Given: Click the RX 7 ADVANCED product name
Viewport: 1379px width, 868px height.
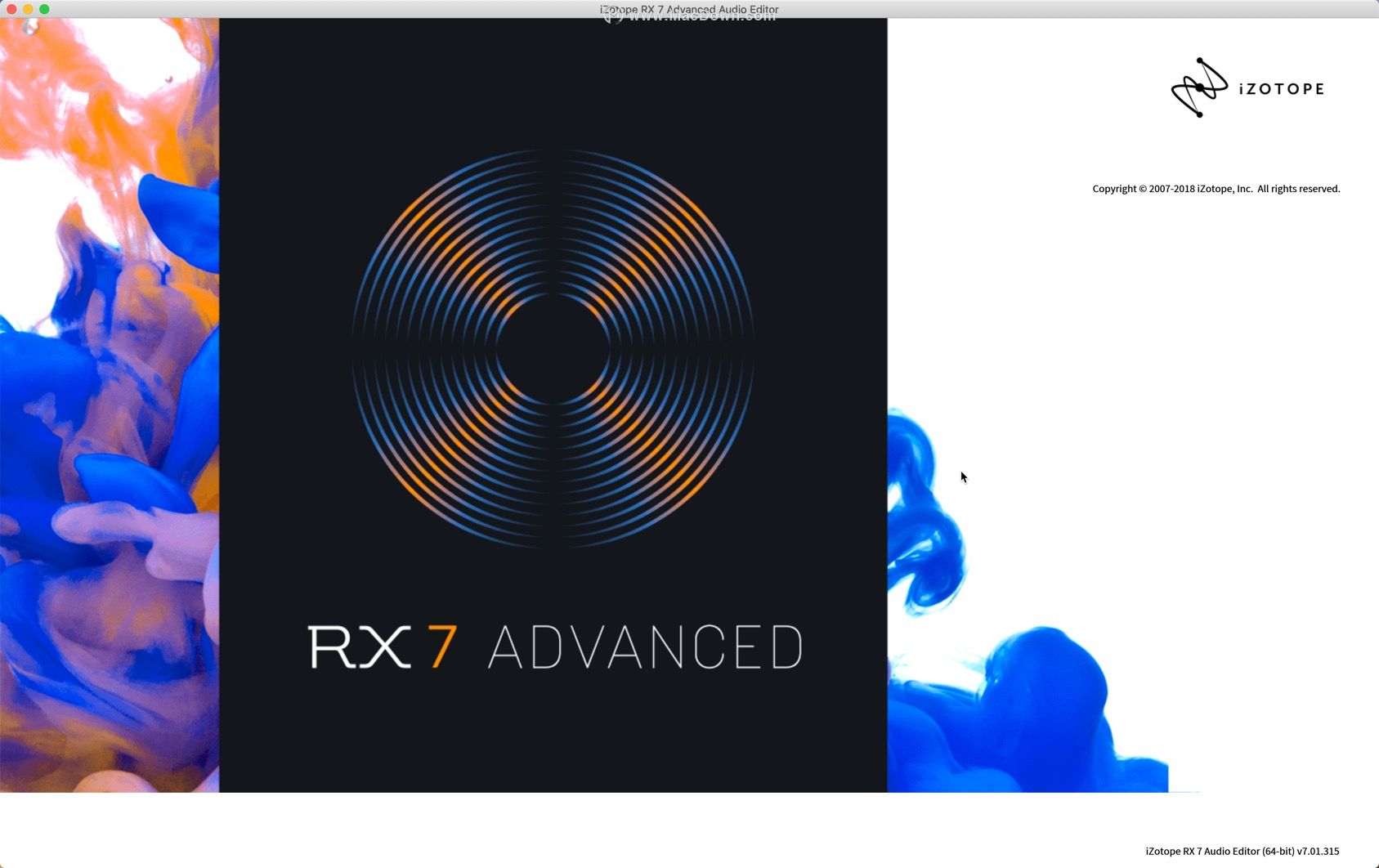Looking at the screenshot, I should 555,647.
